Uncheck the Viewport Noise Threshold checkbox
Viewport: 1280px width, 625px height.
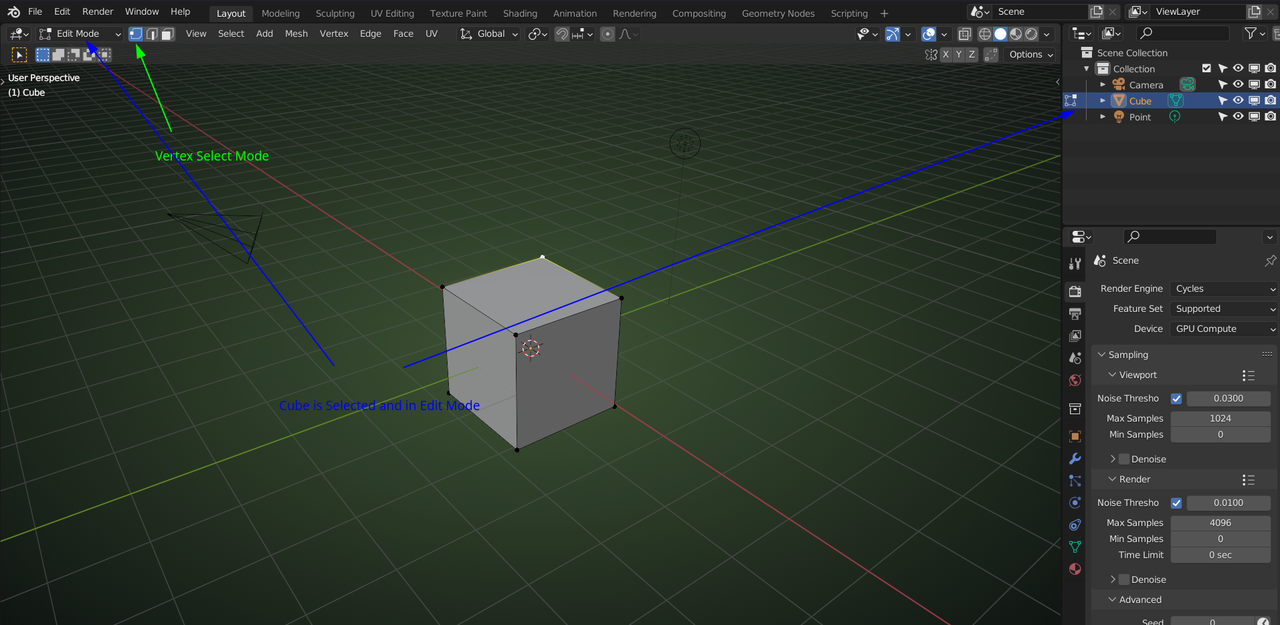click(x=1176, y=399)
